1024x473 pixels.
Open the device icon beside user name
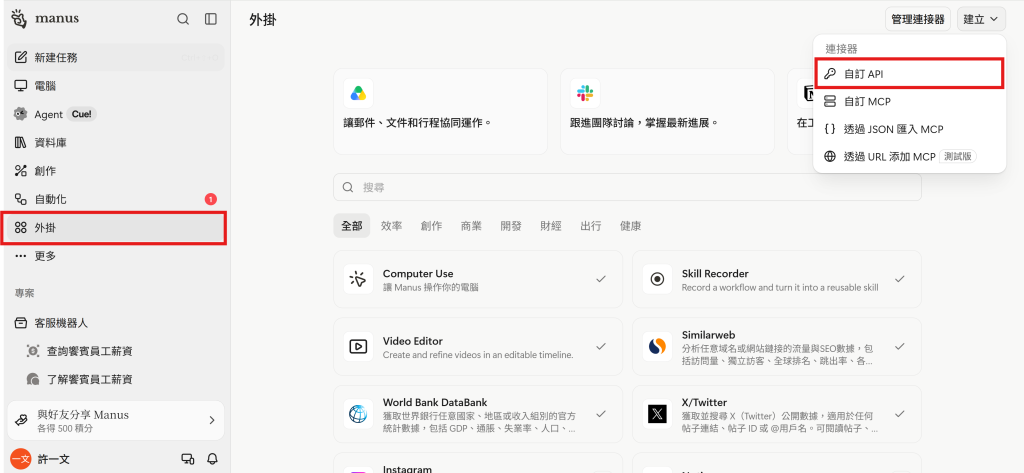[187, 459]
